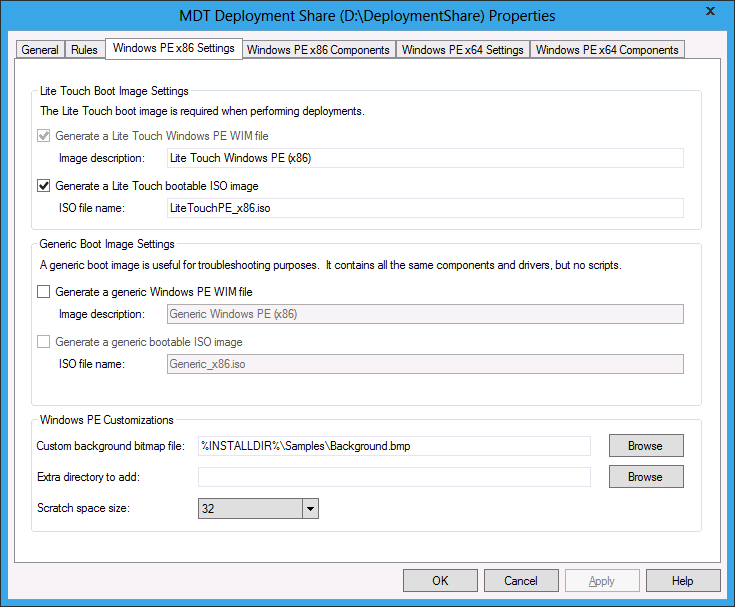Click the Generic_x86.iso file name field
The height and width of the screenshot is (607, 735).
tap(425, 364)
